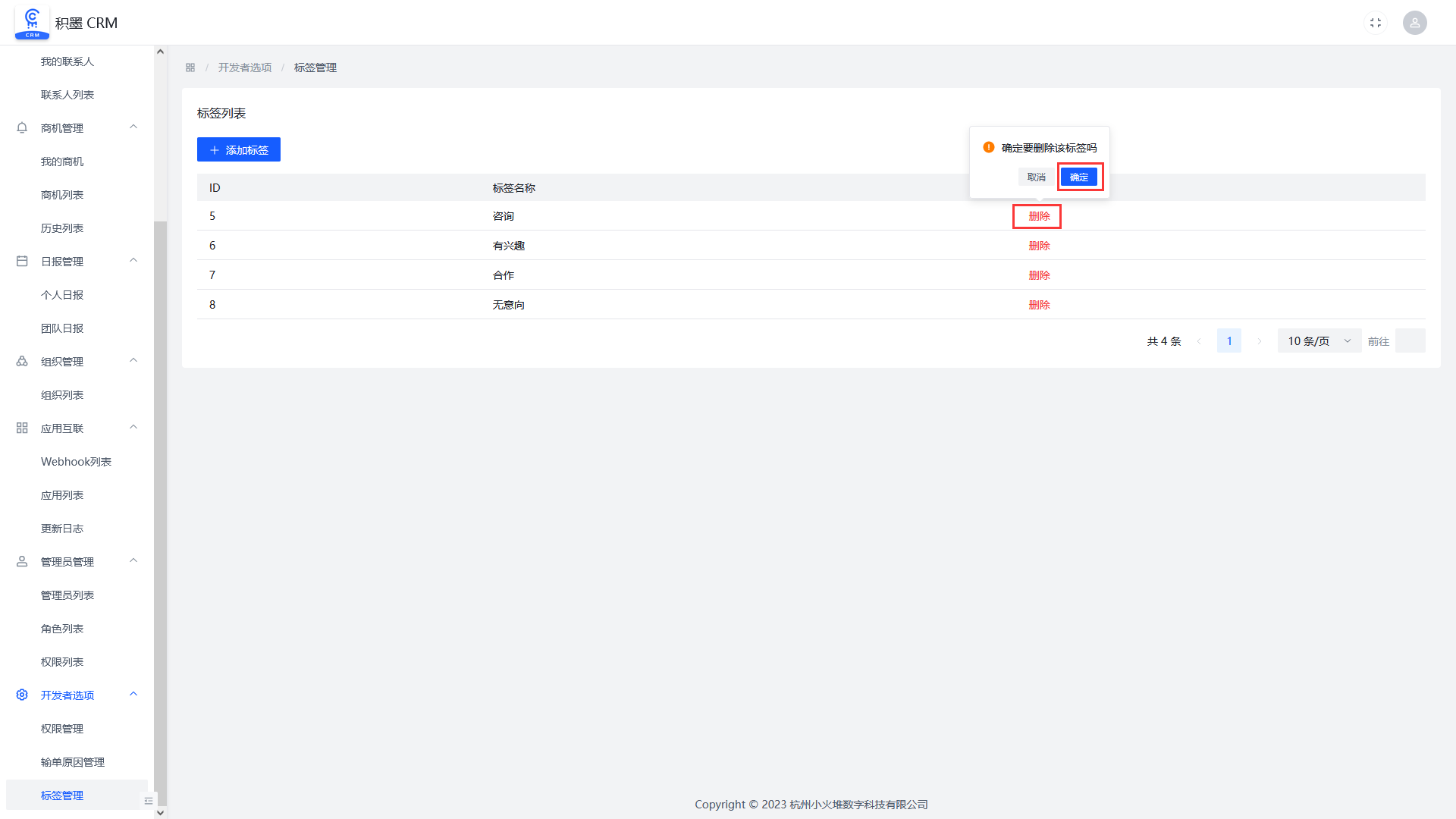Viewport: 1456px width, 819px height.
Task: Collapse the 开发者选项 menu chevron
Action: tap(133, 695)
